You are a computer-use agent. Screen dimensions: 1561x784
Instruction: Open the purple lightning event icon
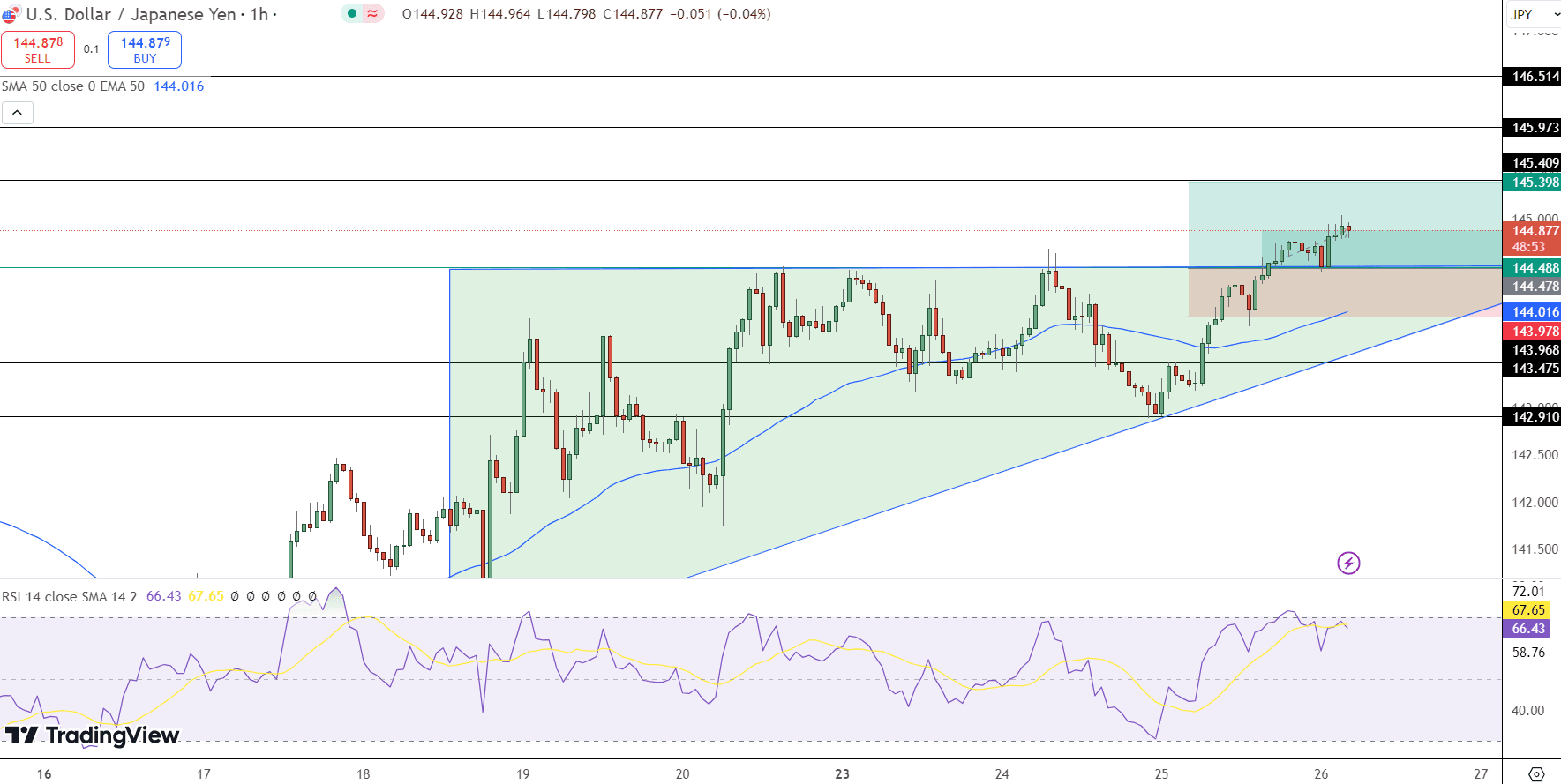[1348, 563]
